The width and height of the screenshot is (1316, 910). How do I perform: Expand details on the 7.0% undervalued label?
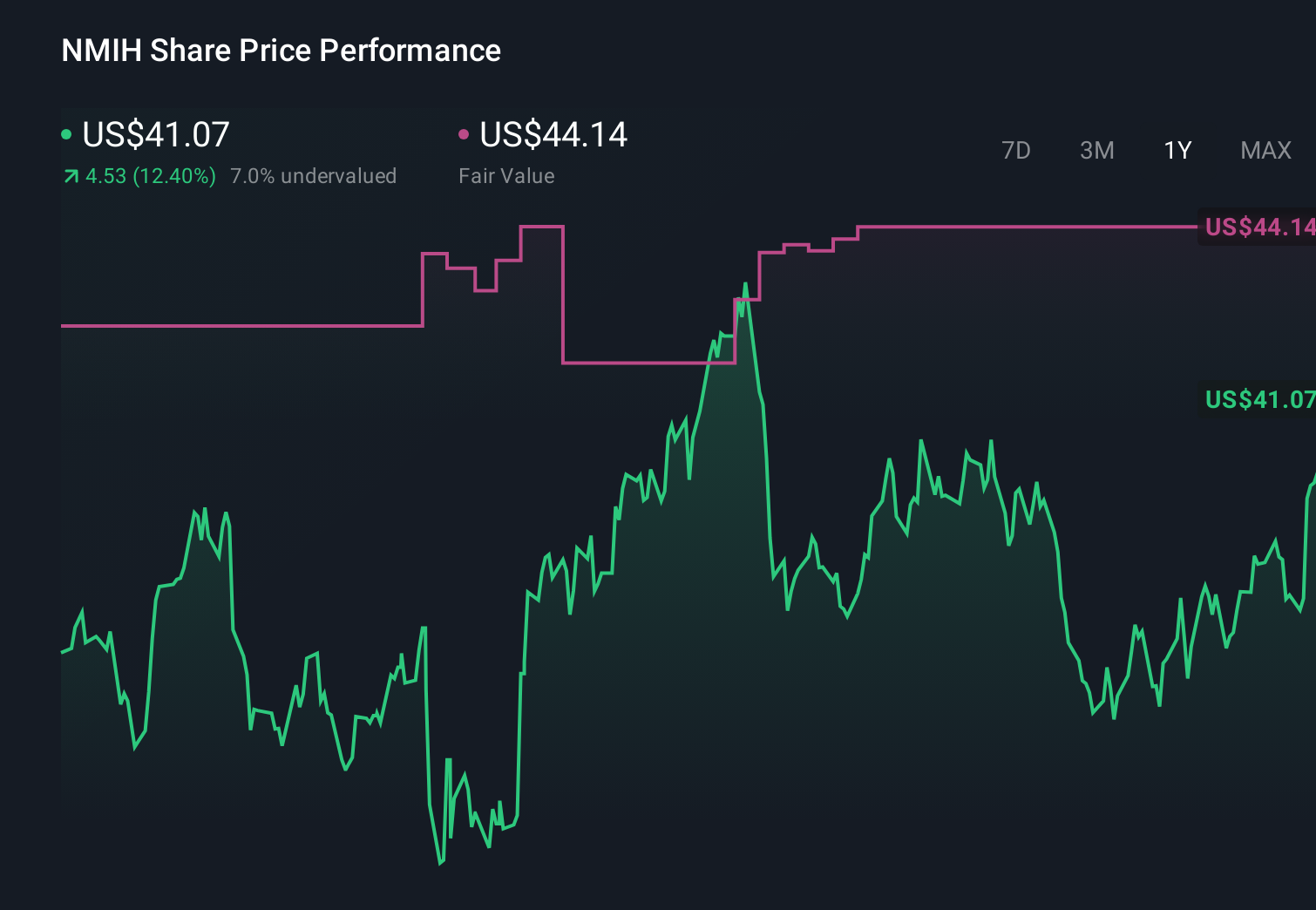point(314,175)
